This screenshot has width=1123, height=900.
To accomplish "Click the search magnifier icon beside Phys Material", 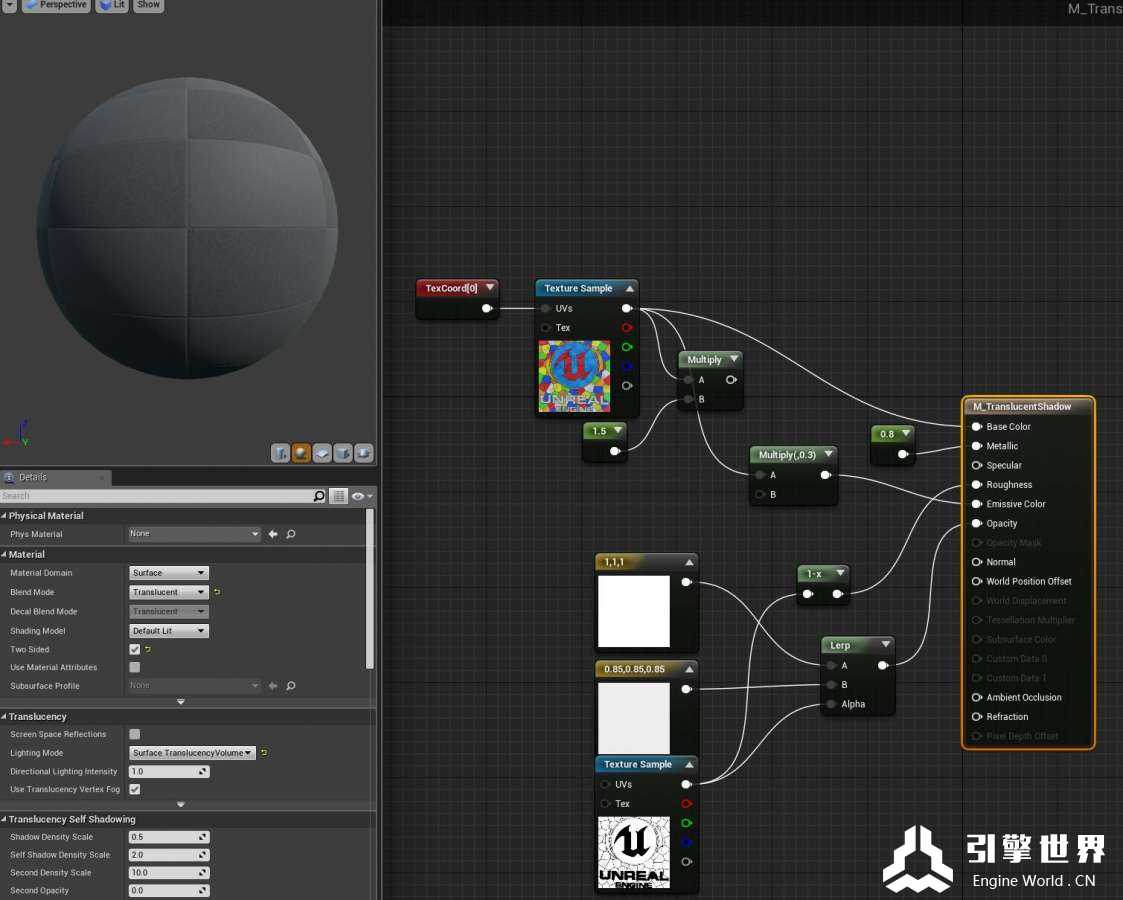I will tap(291, 534).
